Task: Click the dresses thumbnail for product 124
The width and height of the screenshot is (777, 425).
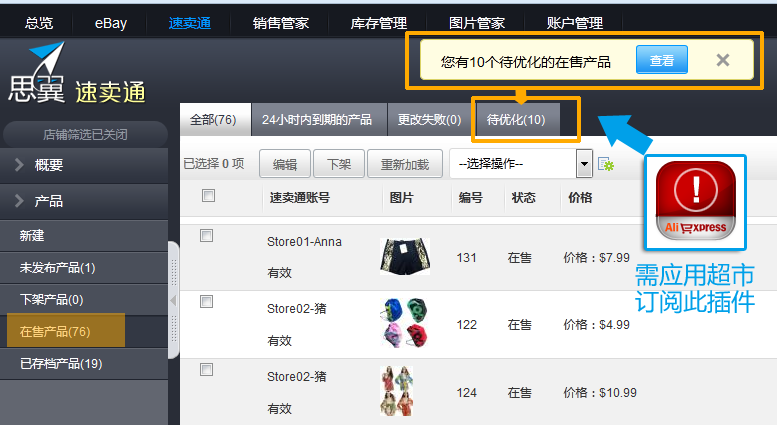Action: point(396,391)
